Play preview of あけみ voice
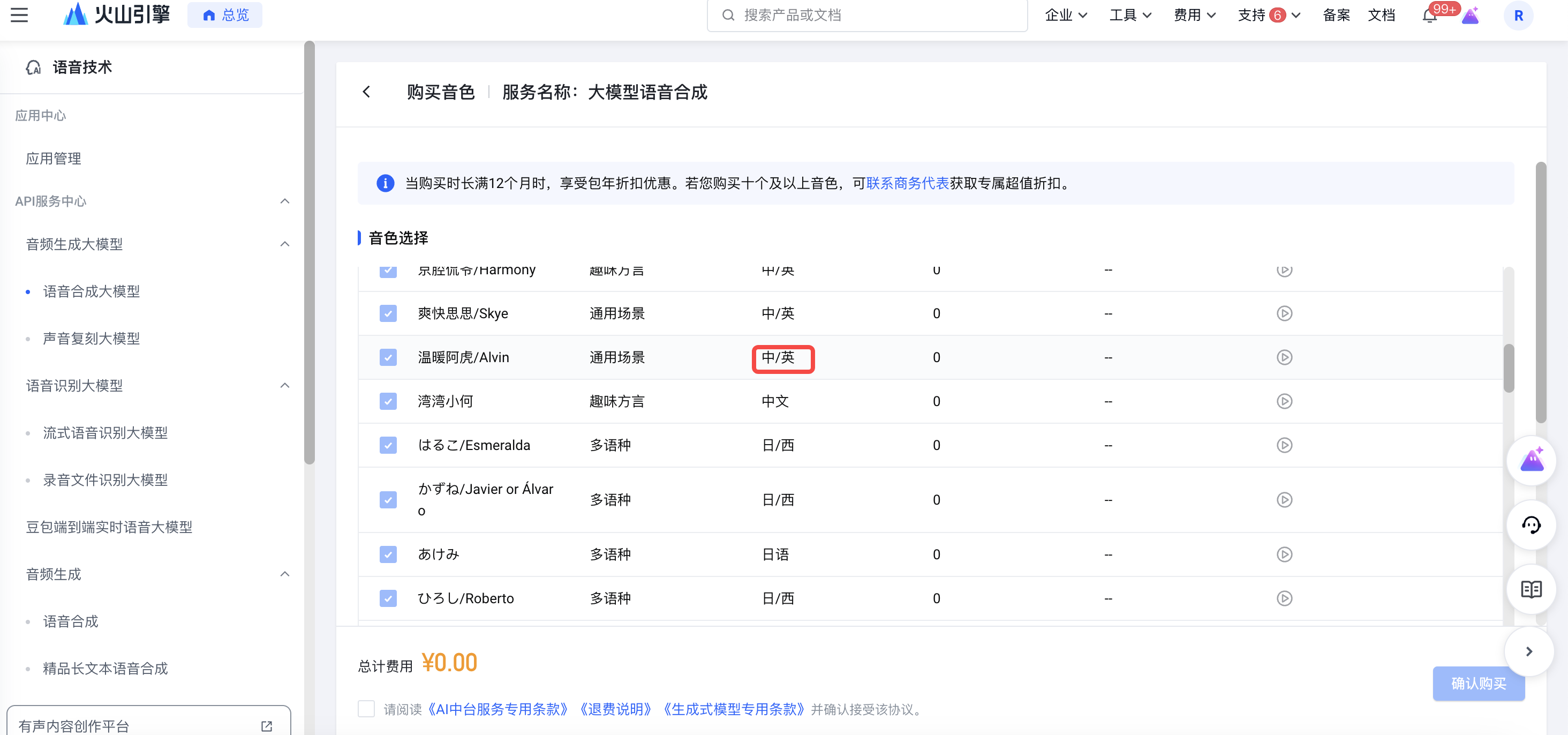Image resolution: width=1568 pixels, height=735 pixels. 1284,555
